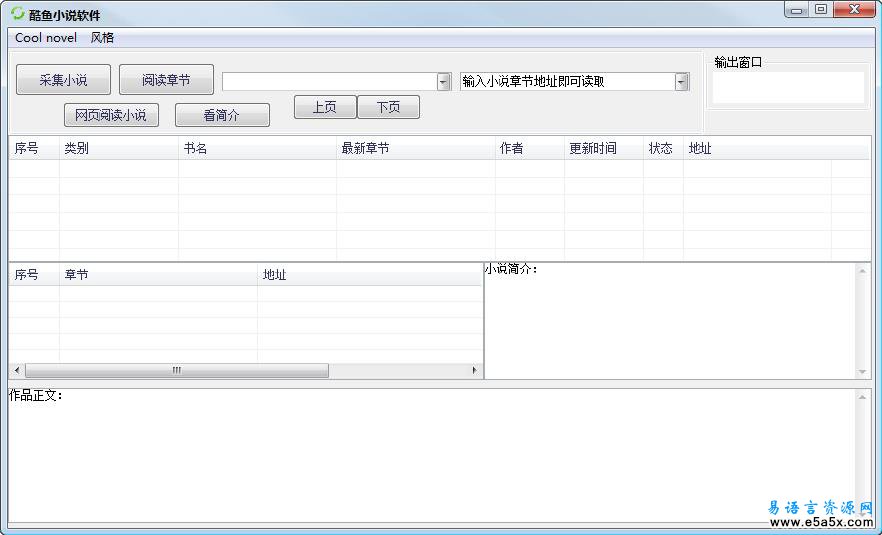The image size is (882, 535).
Task: Click the chapter list 地址 column header
Action: 369,275
